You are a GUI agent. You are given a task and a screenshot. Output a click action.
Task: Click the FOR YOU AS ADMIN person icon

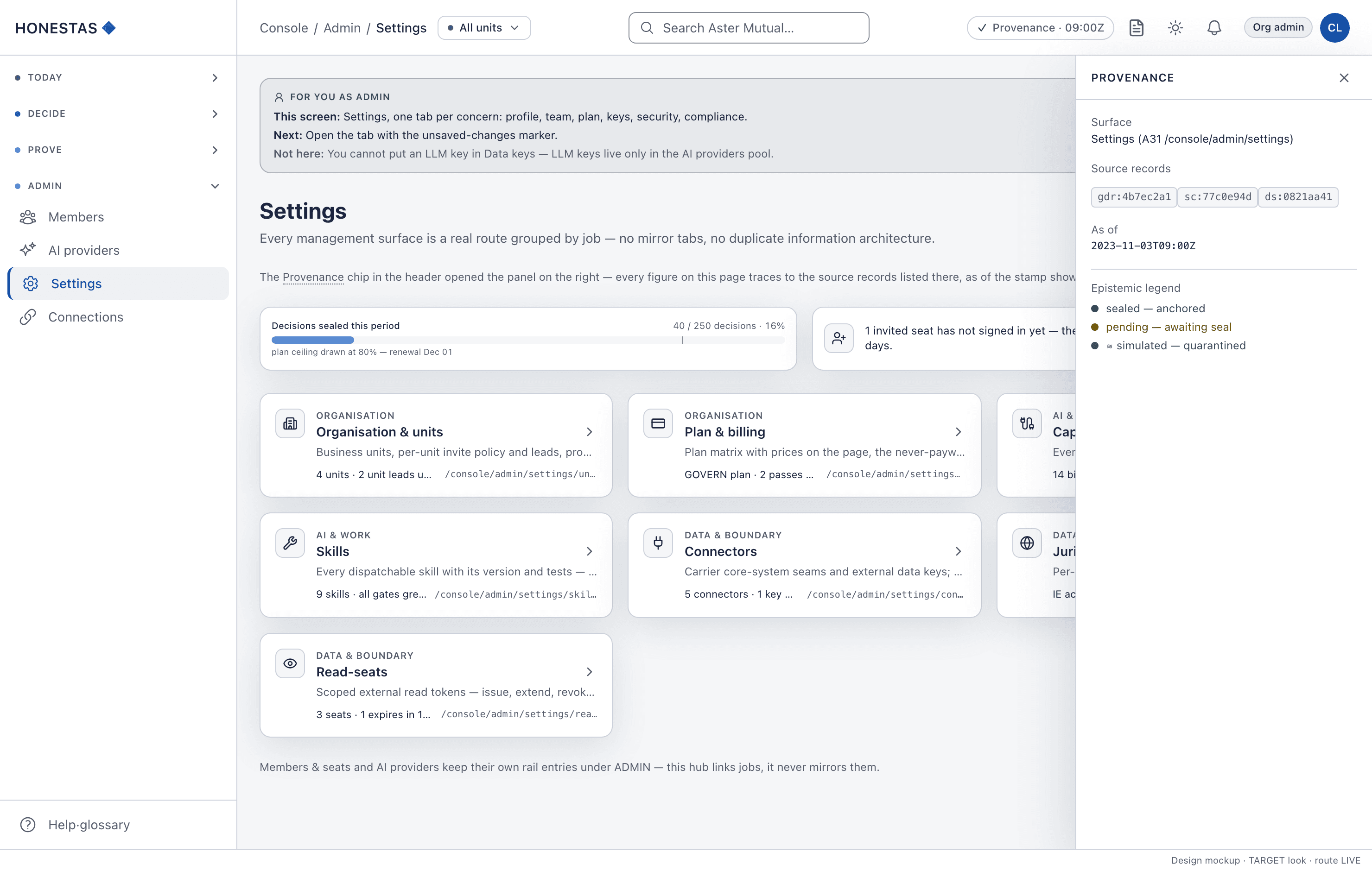coord(279,97)
